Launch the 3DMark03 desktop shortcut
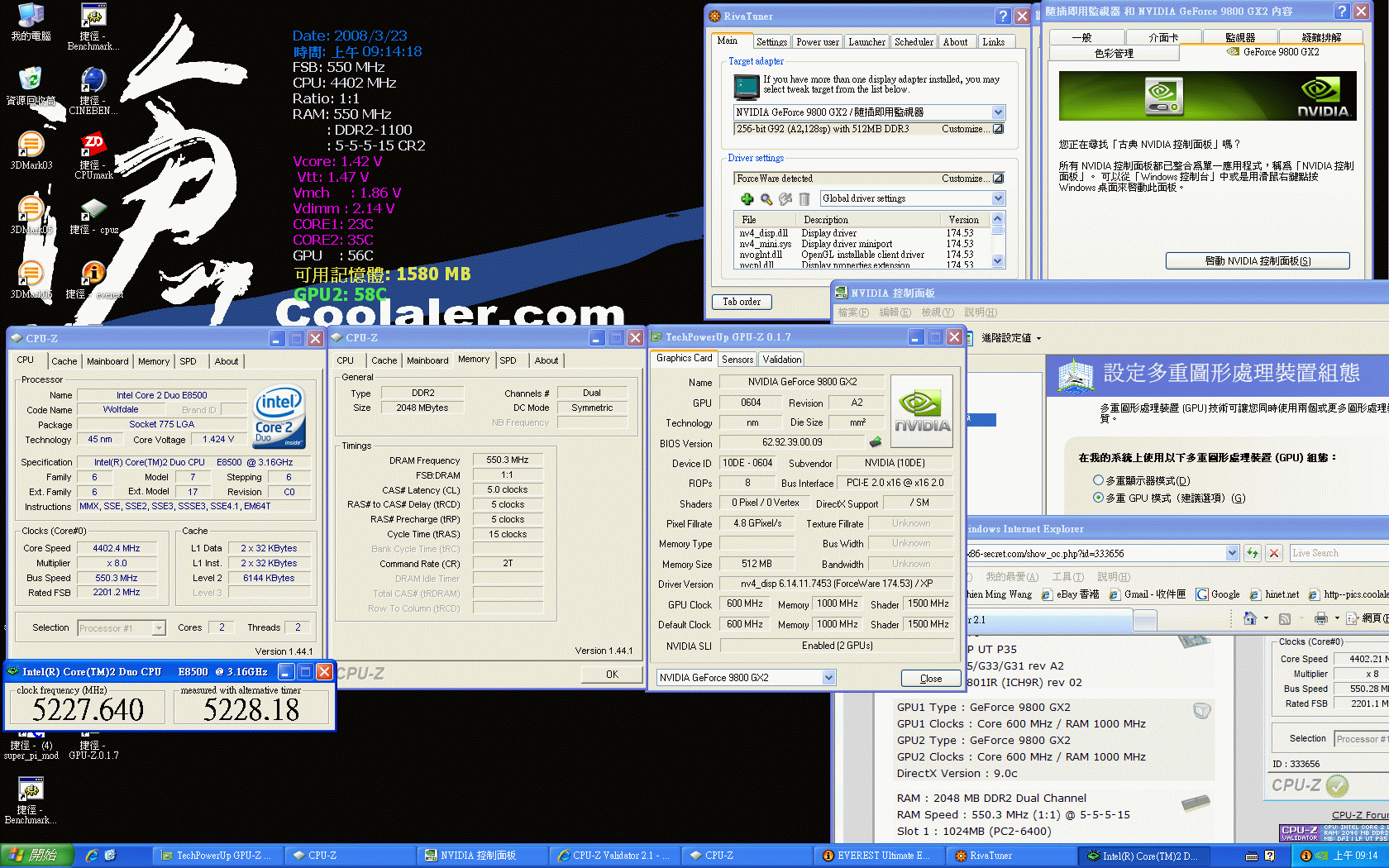Screen dimensions: 1389x868 click(x=31, y=150)
